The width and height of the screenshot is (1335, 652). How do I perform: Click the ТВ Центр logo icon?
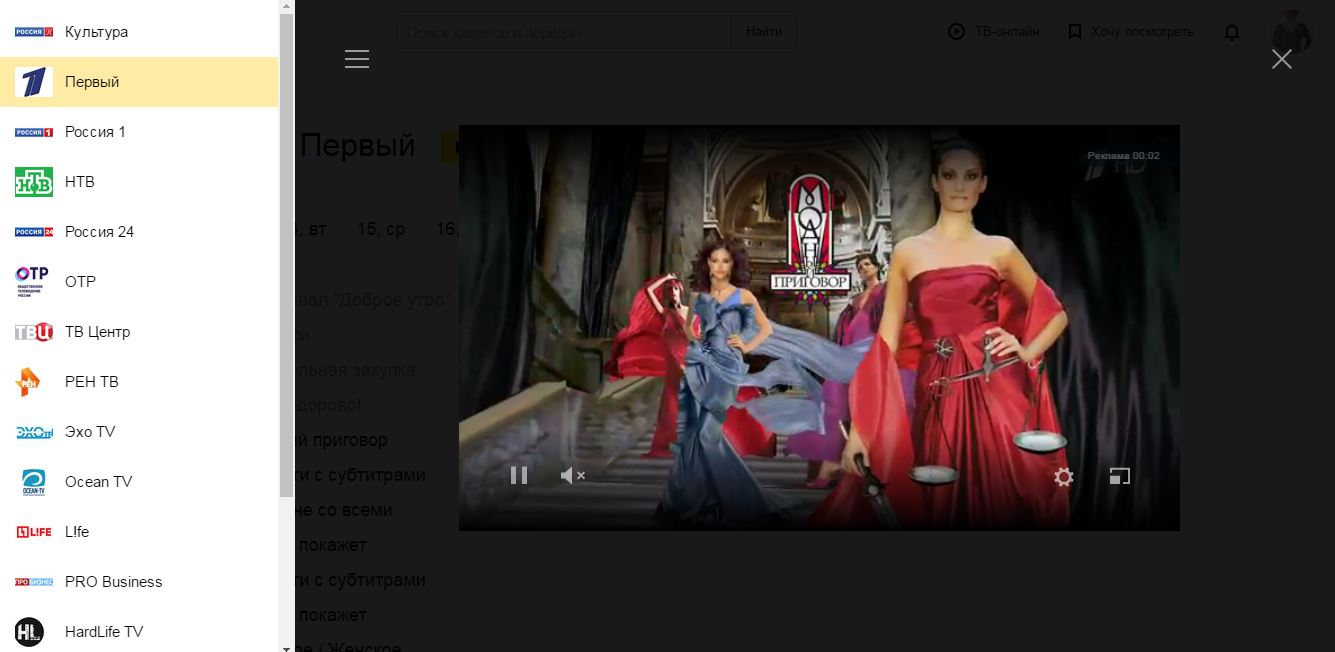34,332
